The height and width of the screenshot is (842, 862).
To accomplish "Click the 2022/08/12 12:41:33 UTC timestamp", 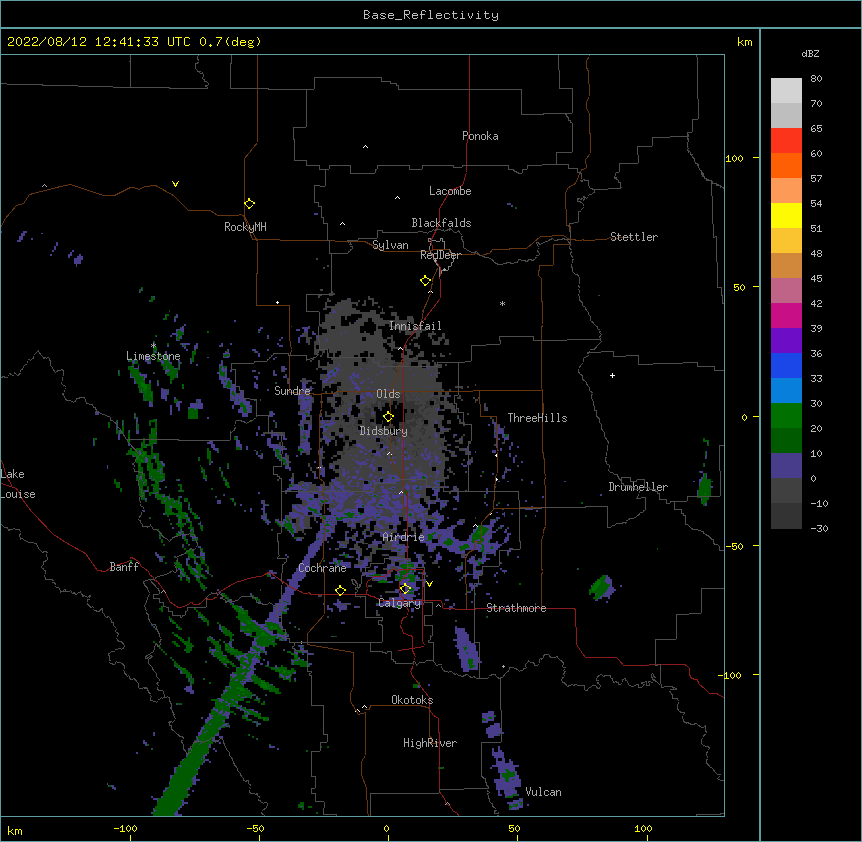I will click(x=98, y=42).
